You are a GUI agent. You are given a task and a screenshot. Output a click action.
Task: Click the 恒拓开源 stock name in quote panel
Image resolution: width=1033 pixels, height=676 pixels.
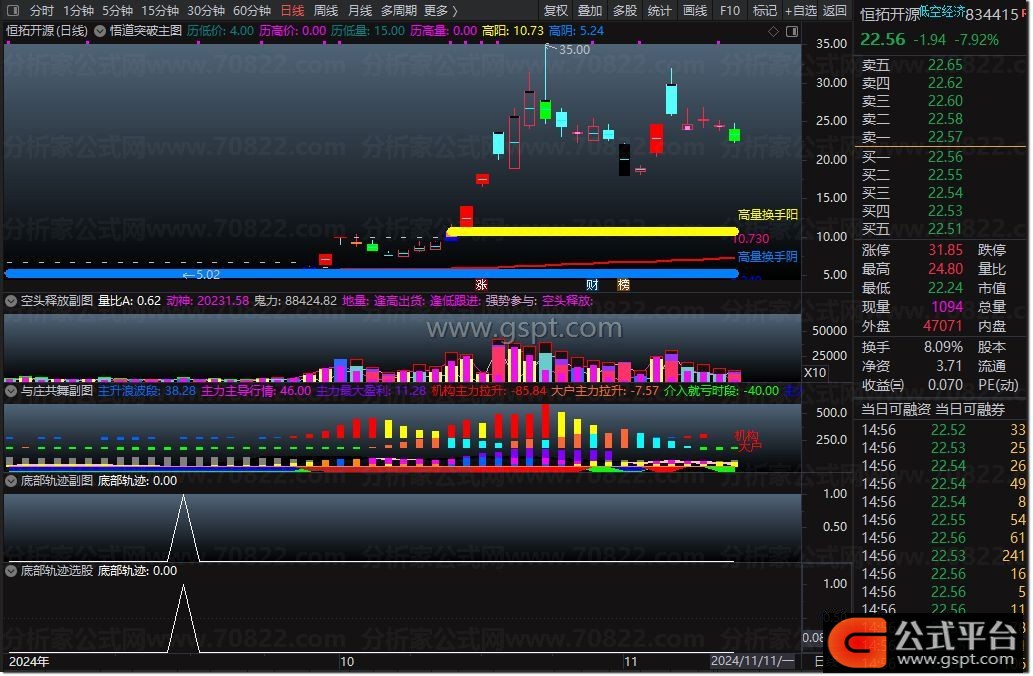tap(889, 14)
